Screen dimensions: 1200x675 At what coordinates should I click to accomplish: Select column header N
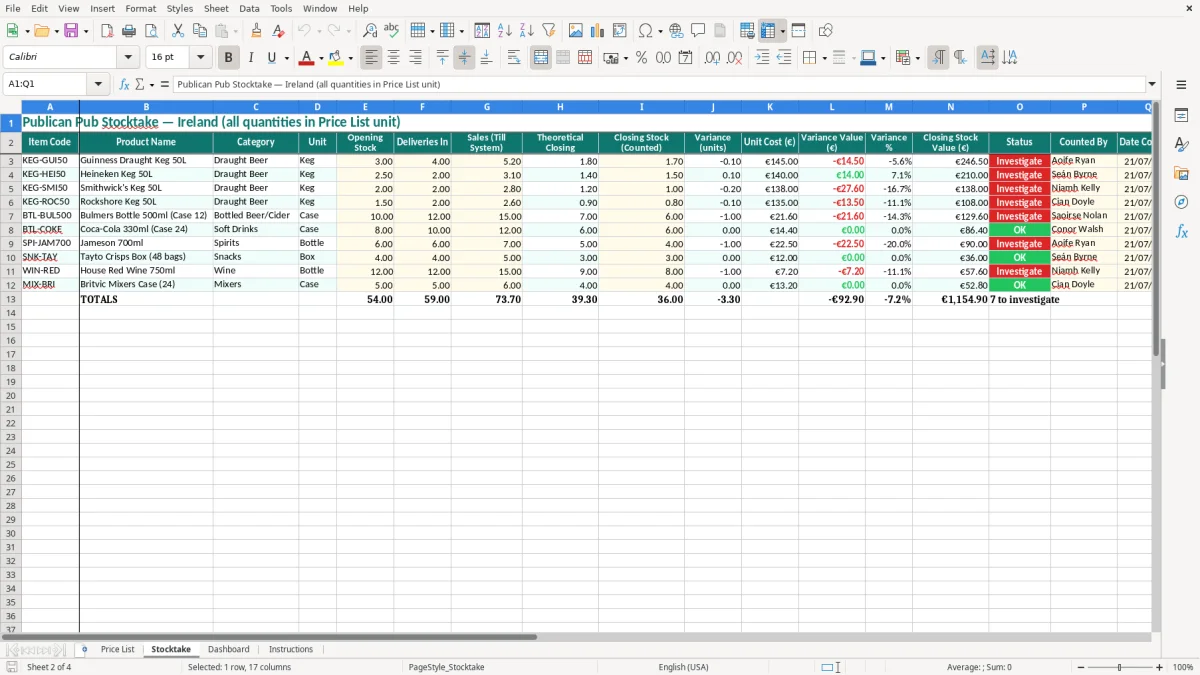(x=950, y=106)
